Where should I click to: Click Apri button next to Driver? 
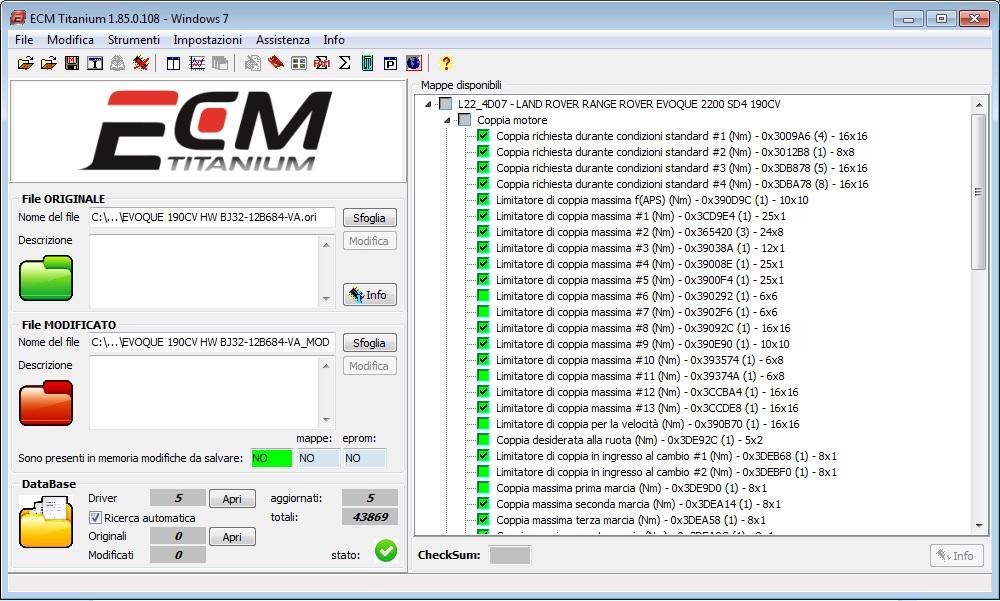coord(232,498)
